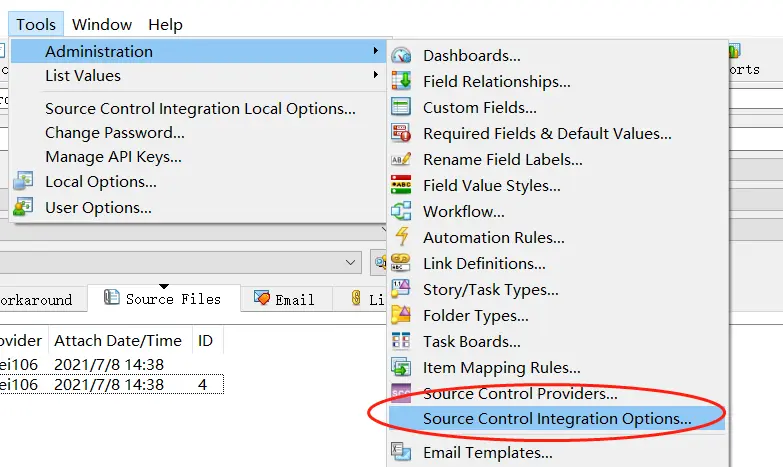
Task: Click the Field Relationships icon
Action: 401,82
